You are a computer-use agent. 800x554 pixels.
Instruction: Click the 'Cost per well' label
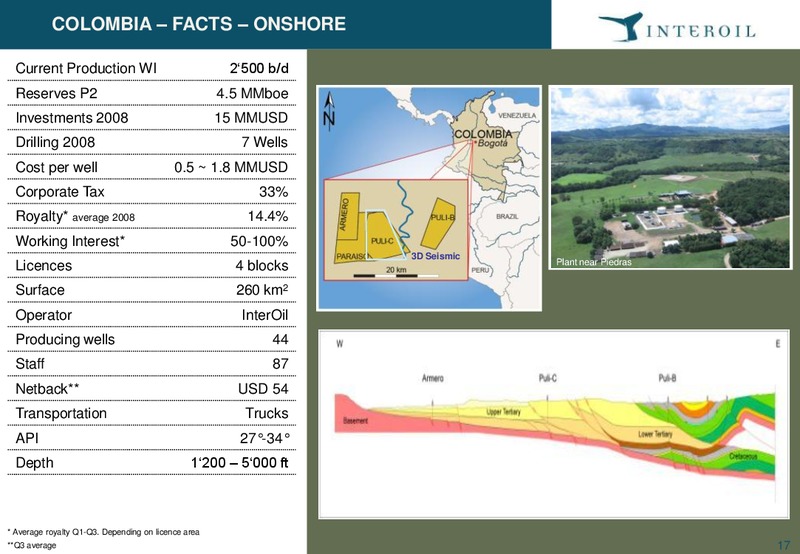(56, 167)
